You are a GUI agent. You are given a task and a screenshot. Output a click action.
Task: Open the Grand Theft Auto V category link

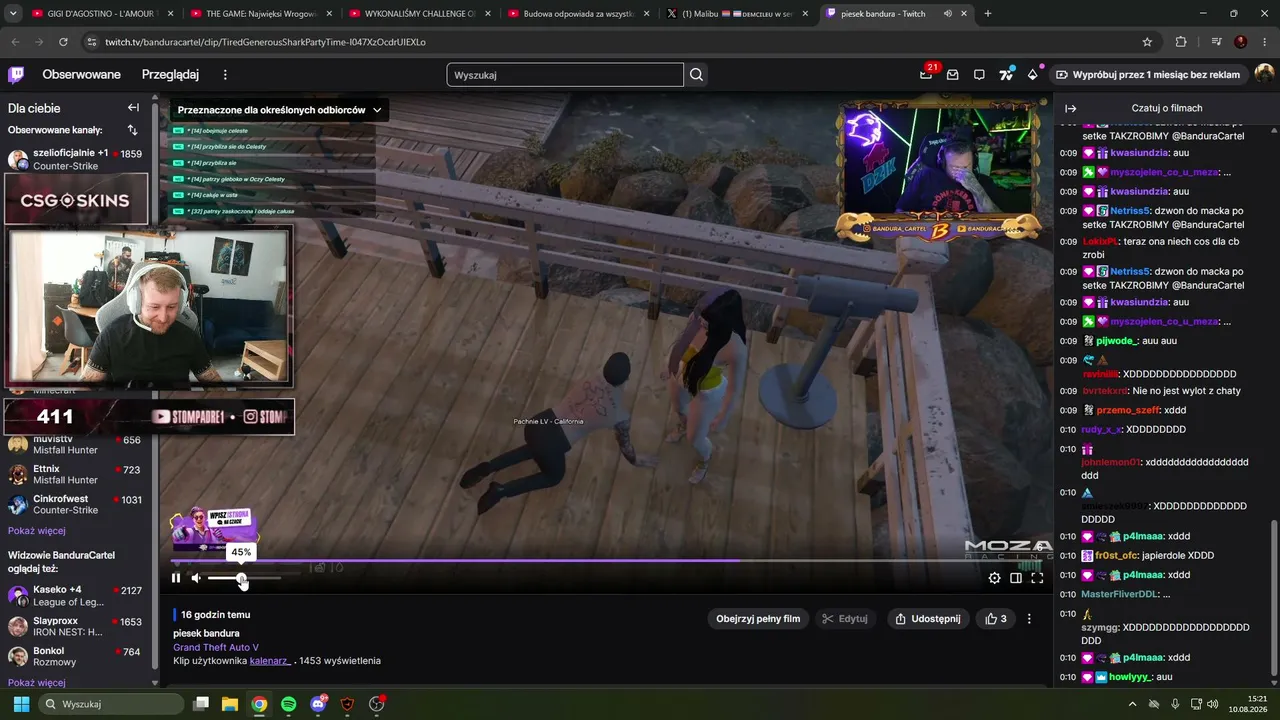coord(216,647)
